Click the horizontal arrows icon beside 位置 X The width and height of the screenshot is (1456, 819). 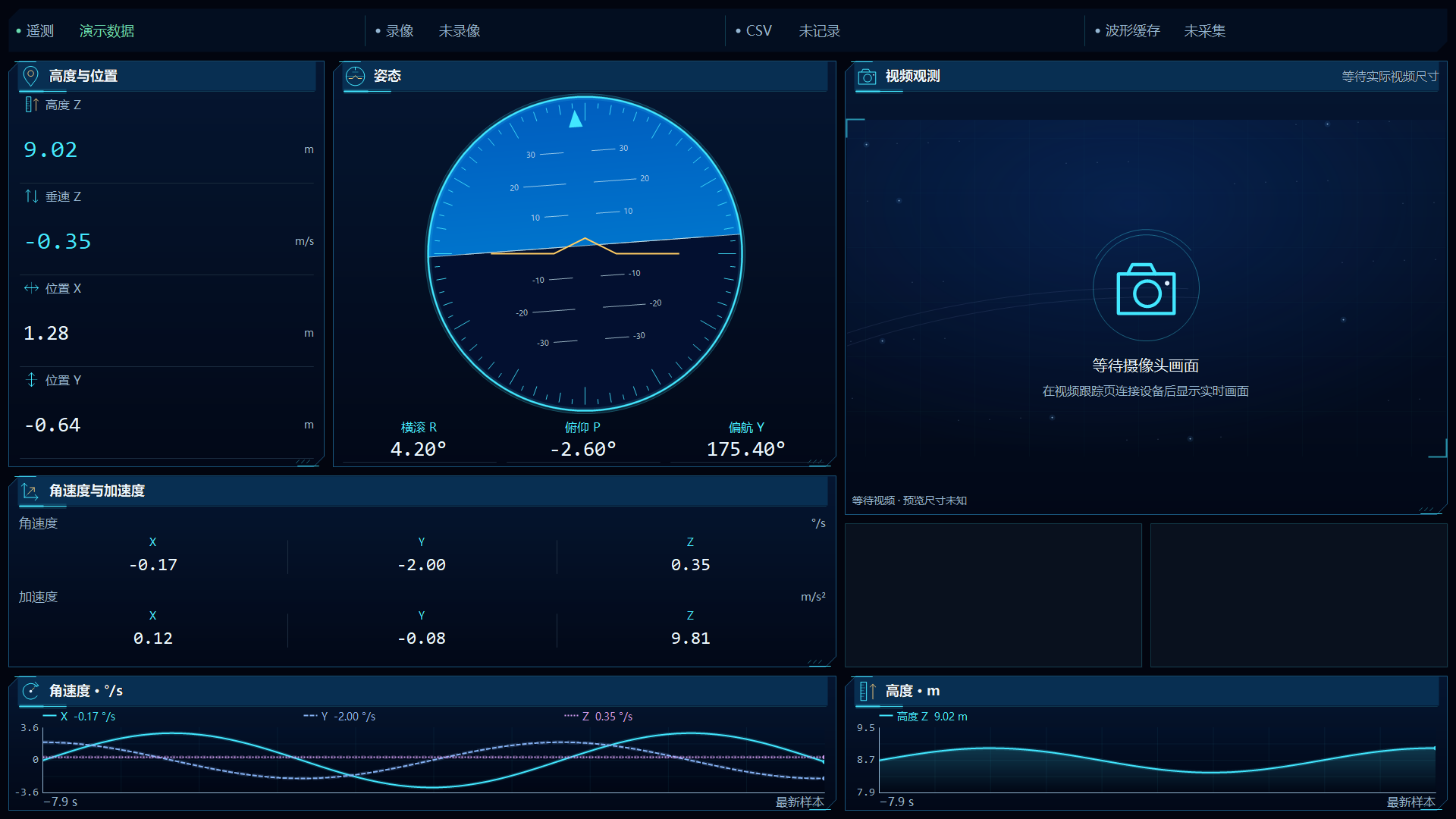[31, 288]
